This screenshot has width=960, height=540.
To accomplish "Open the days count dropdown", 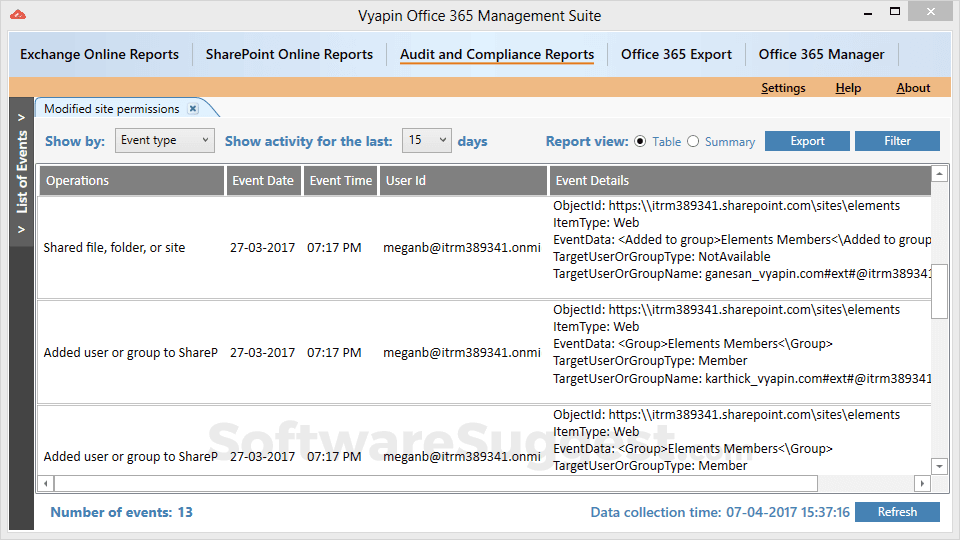I will 427,141.
